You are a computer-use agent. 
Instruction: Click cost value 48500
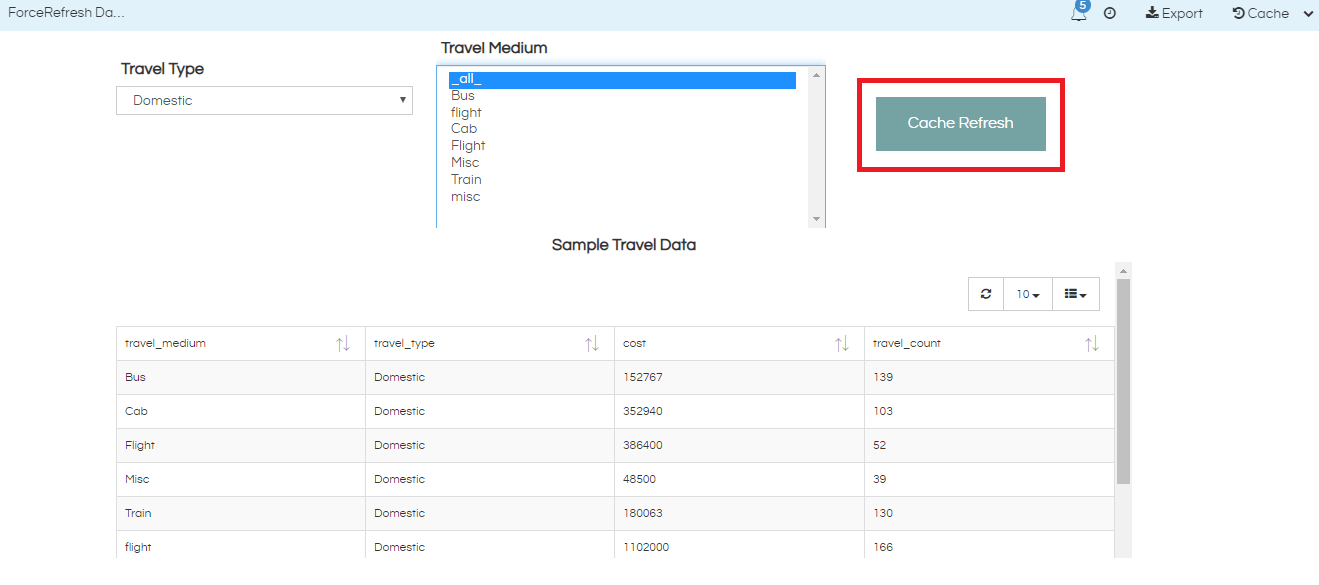tap(640, 480)
